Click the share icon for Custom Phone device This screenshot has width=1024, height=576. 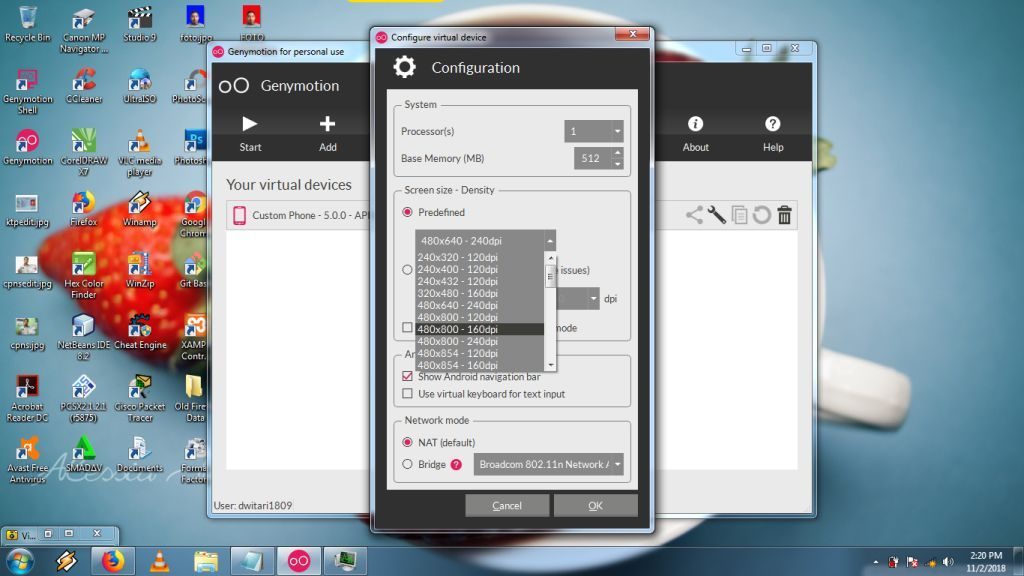point(694,215)
